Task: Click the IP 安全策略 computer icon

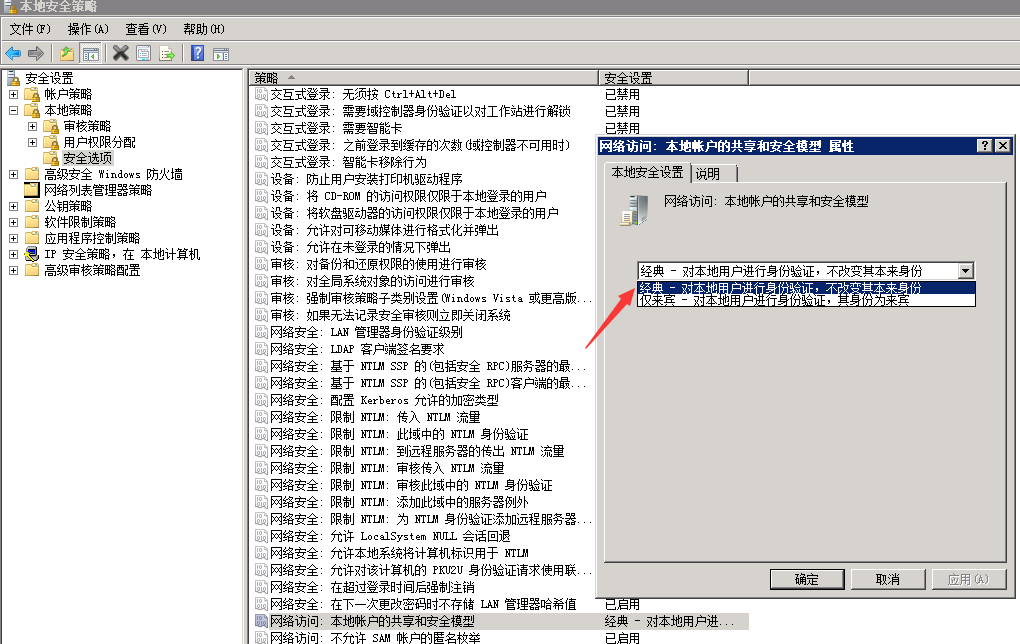Action: (31, 254)
